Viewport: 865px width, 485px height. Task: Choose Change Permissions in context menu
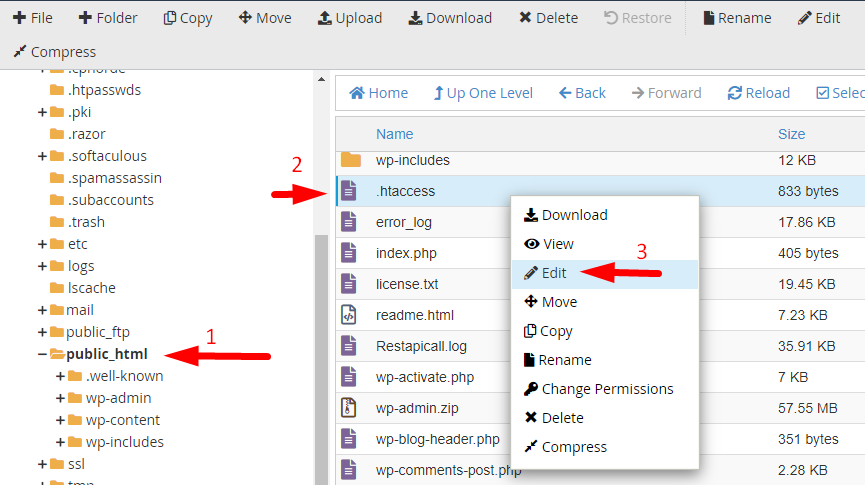coord(605,389)
